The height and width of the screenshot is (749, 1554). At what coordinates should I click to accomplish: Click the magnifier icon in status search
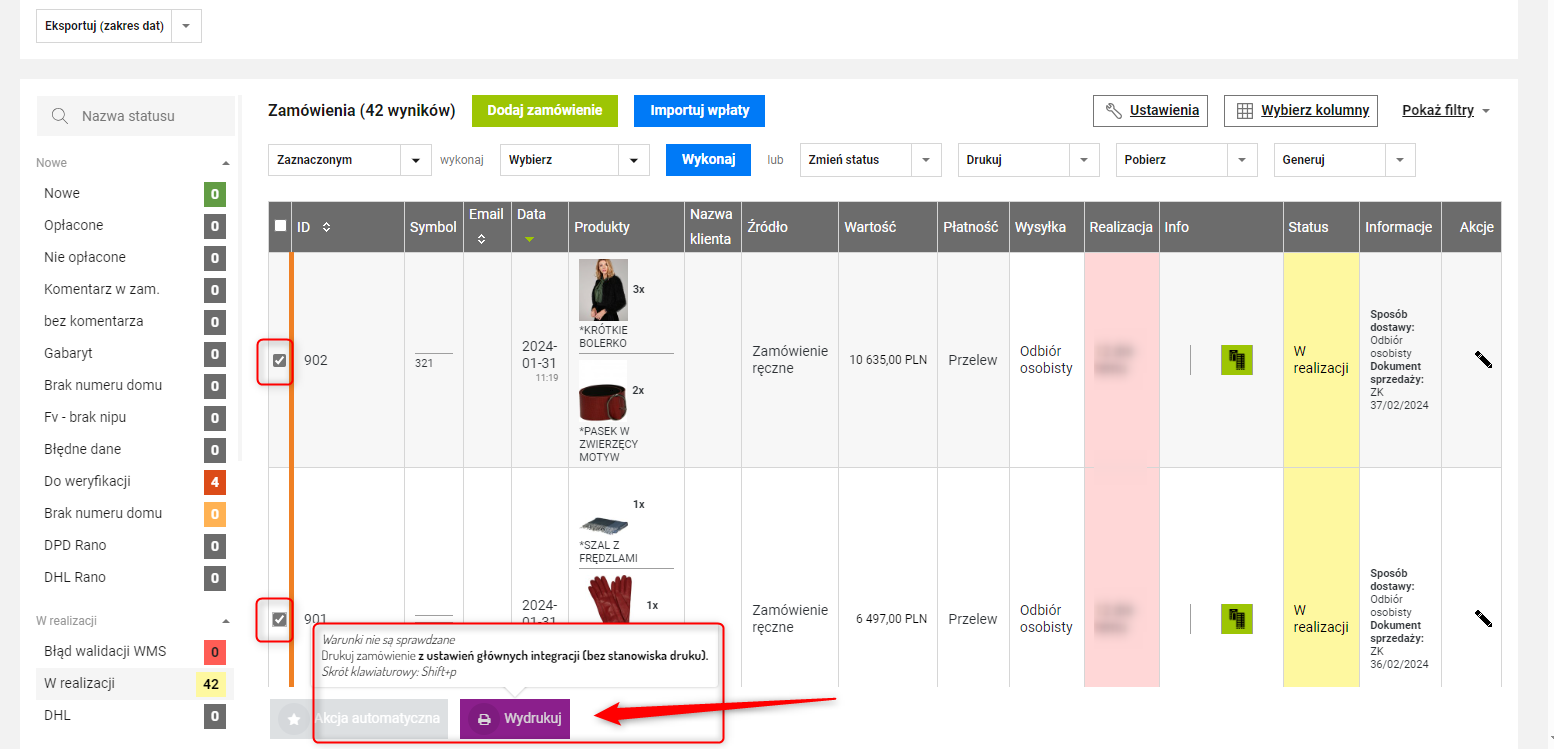pos(60,116)
